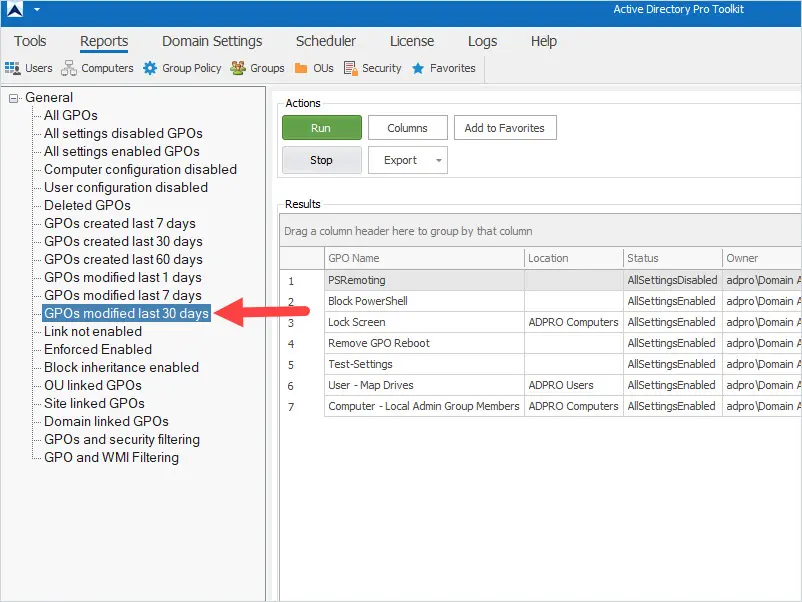Select the Remove GPO Reboot row

tap(541, 343)
